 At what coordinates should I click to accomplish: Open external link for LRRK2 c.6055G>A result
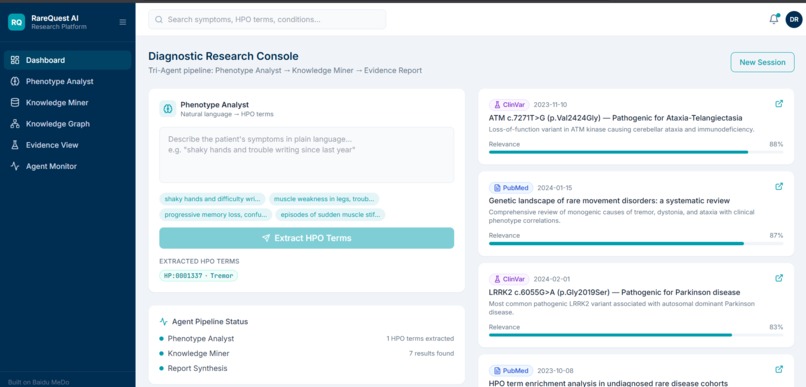tap(779, 278)
